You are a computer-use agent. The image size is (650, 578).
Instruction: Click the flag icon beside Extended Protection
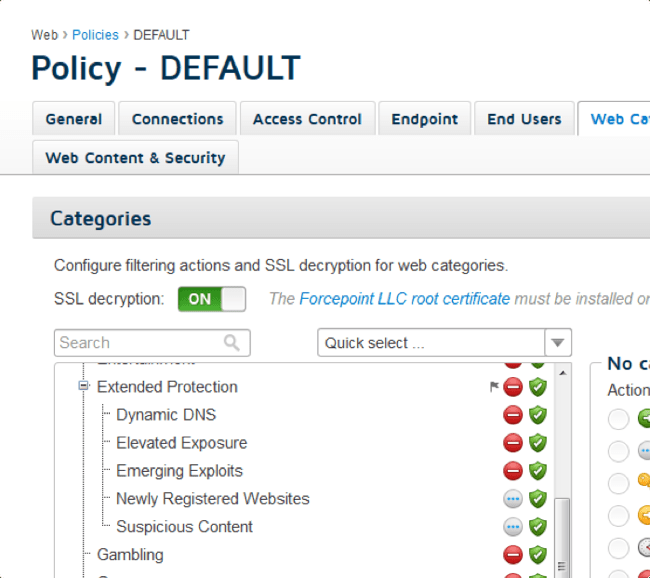click(x=494, y=387)
